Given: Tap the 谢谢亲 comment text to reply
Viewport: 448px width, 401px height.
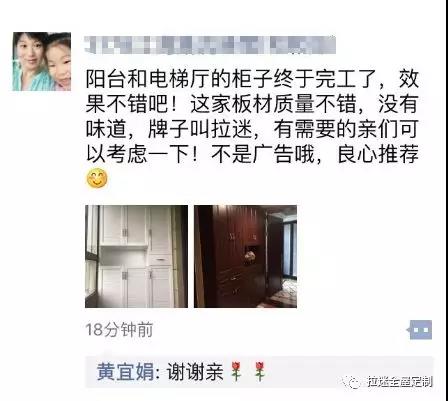Looking at the screenshot, I should (194, 372).
